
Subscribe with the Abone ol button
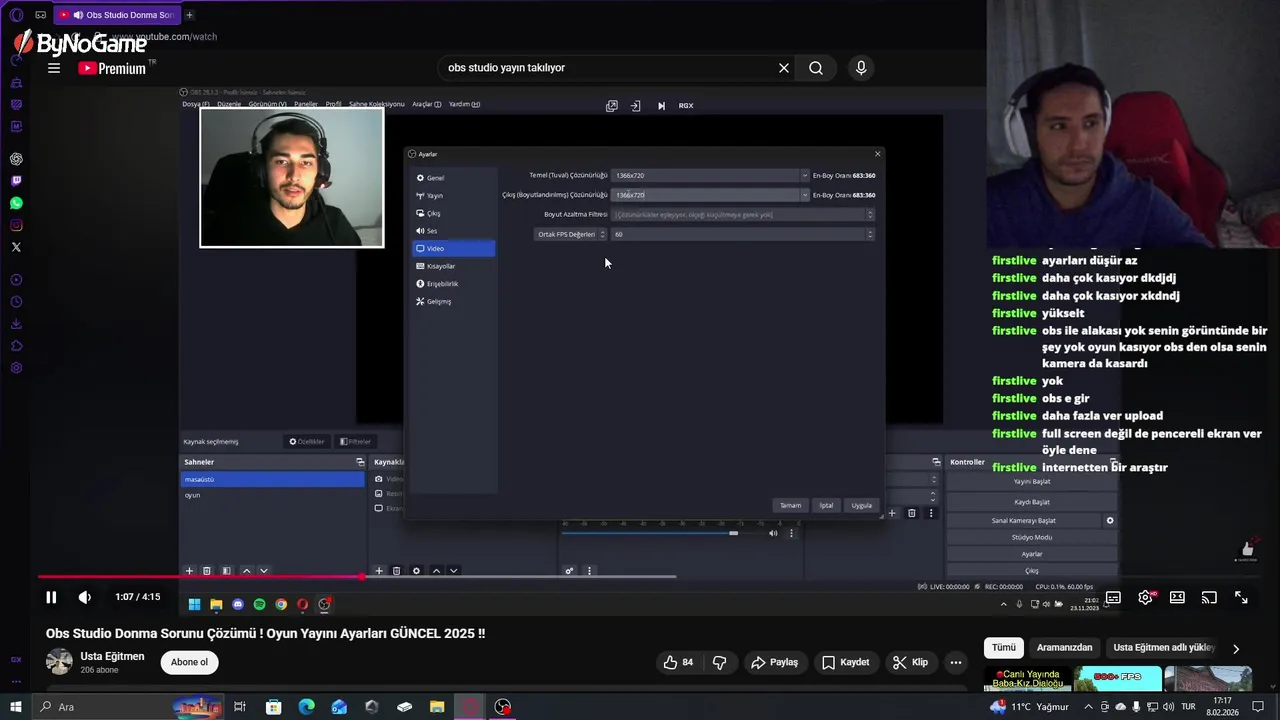tap(189, 662)
